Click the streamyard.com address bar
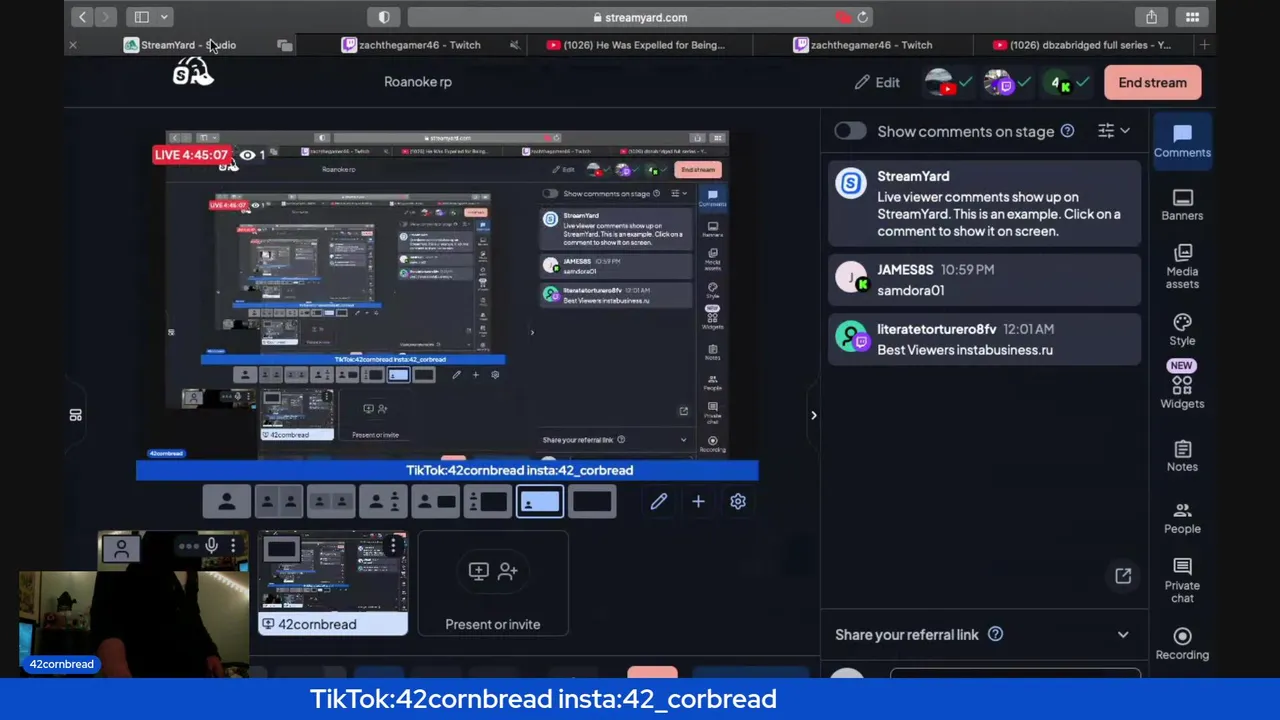This screenshot has height=720, width=1280. tap(640, 17)
